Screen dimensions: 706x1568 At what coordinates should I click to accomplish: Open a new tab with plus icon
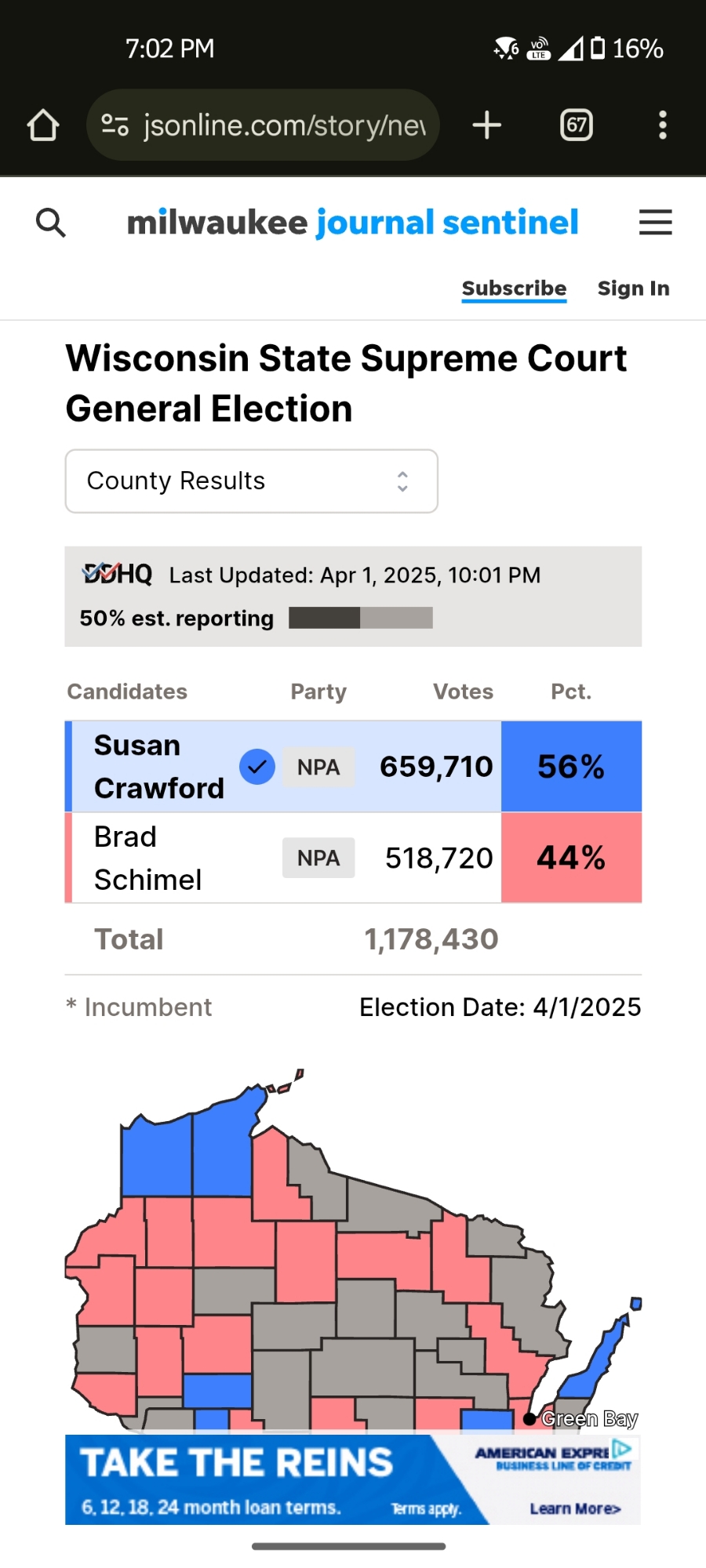[486, 125]
